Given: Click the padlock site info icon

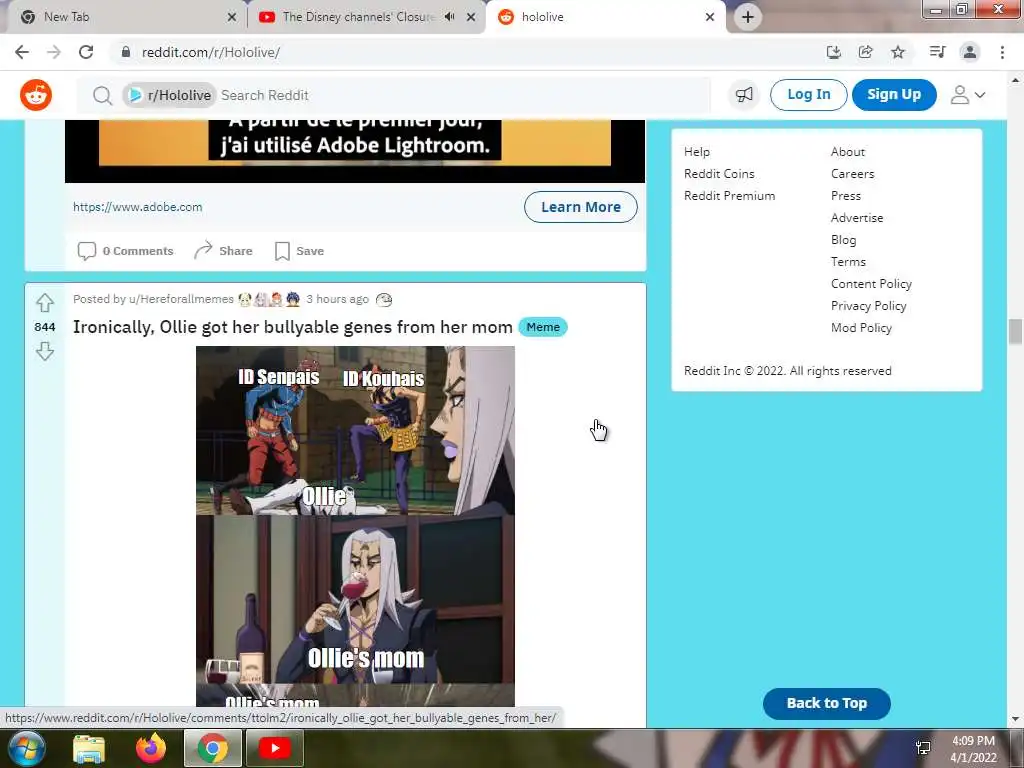Looking at the screenshot, I should click(126, 52).
